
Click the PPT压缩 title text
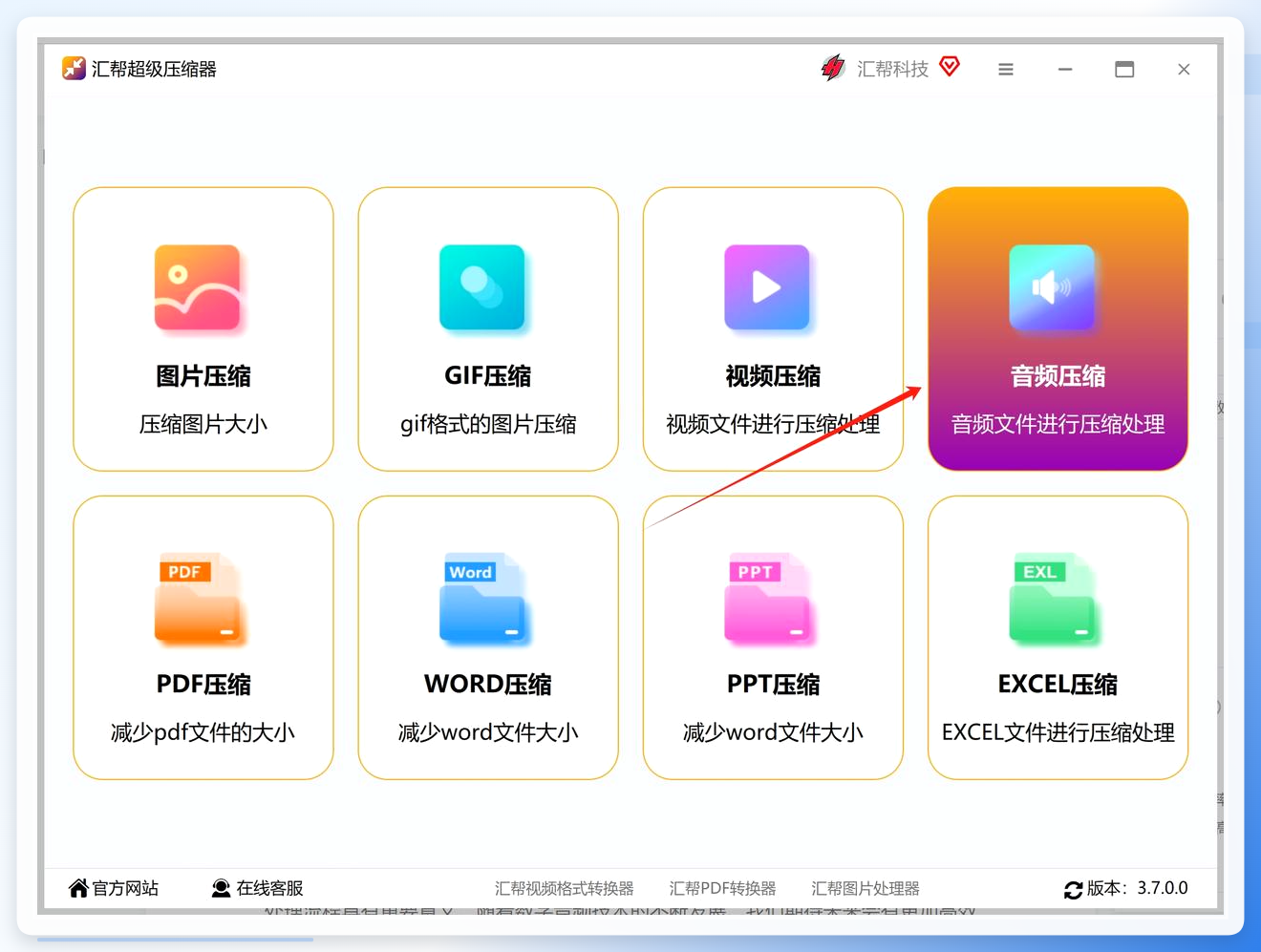tap(773, 685)
